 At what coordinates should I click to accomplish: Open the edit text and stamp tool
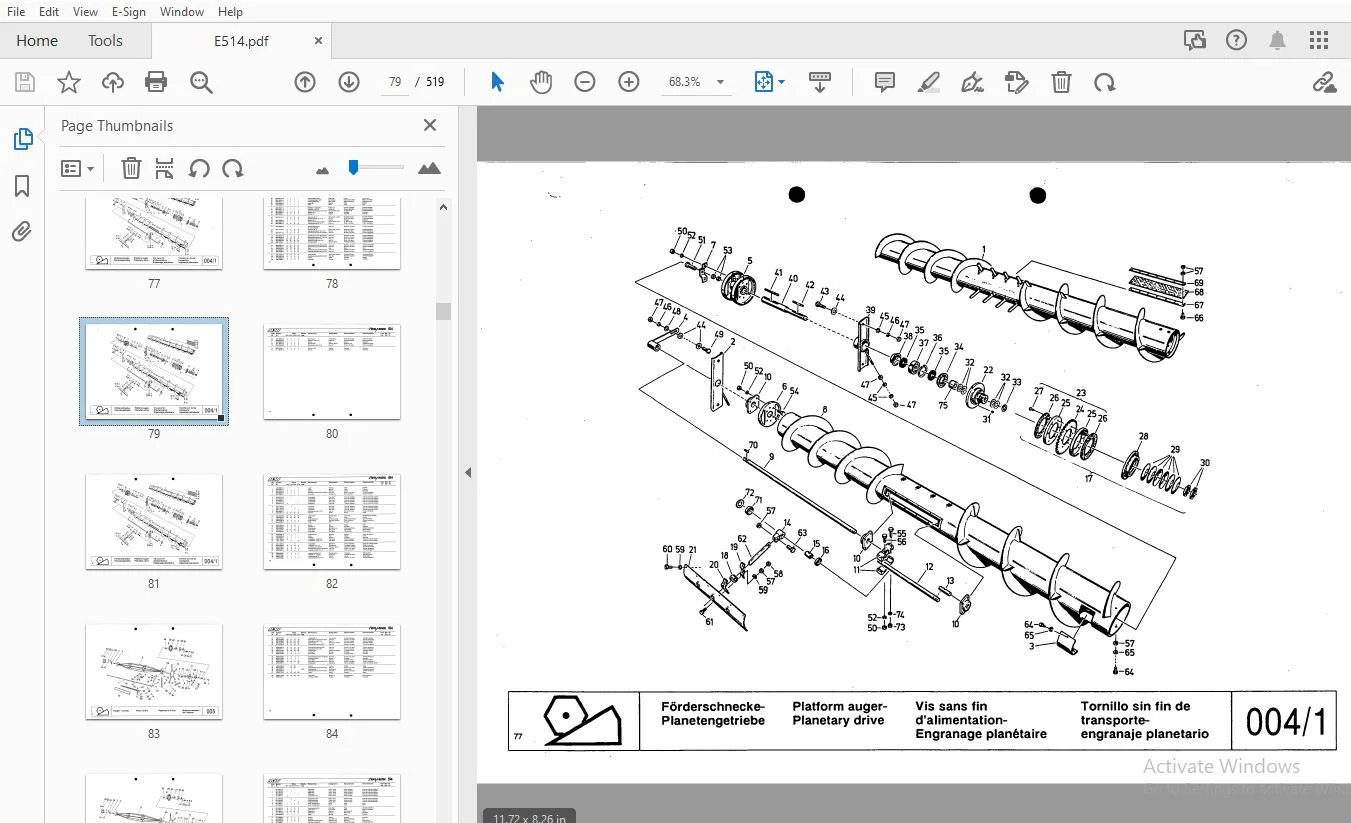tap(1017, 82)
